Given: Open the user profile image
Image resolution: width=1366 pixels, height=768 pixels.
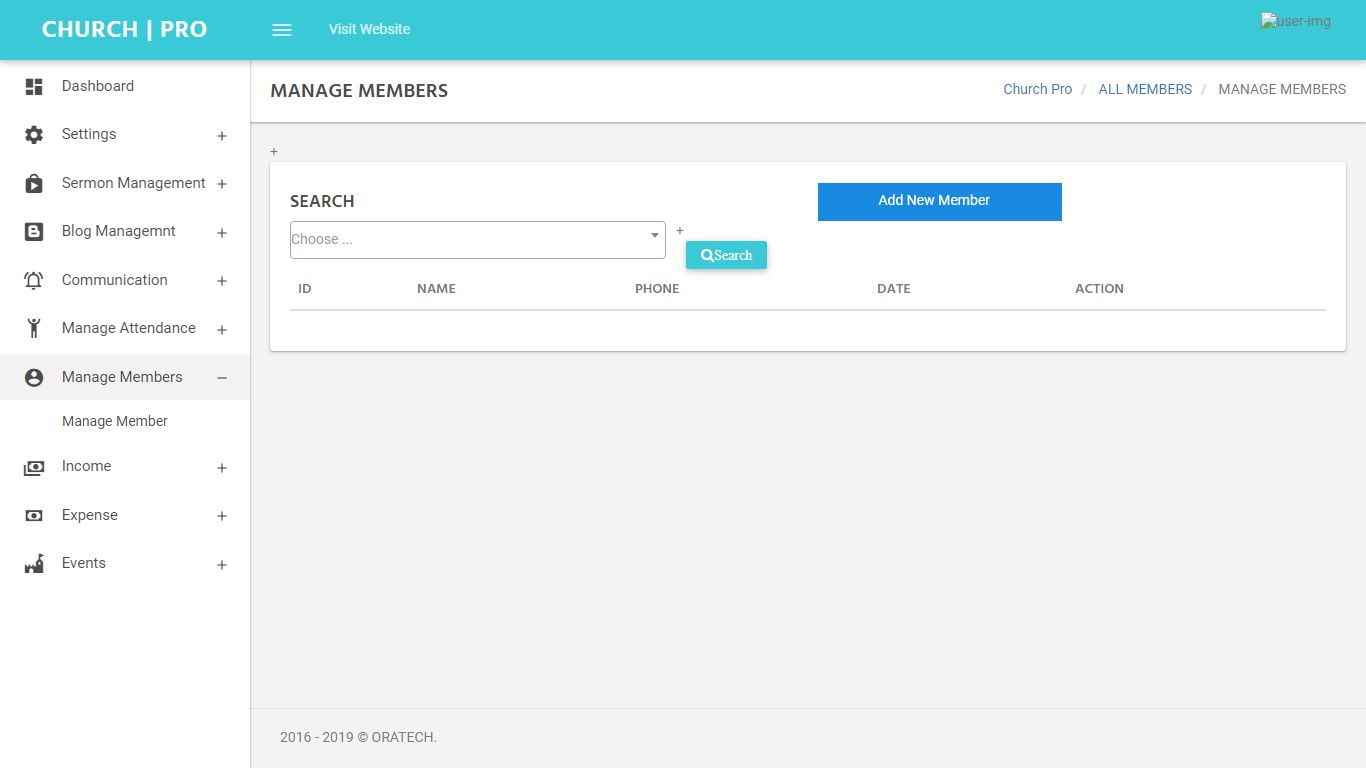Looking at the screenshot, I should pos(1296,21).
